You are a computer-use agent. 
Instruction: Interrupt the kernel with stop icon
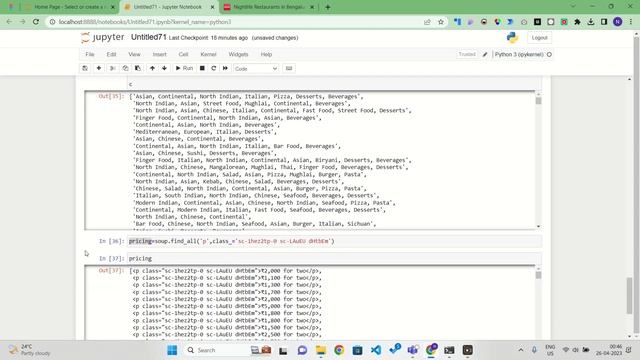pyautogui.click(x=202, y=68)
